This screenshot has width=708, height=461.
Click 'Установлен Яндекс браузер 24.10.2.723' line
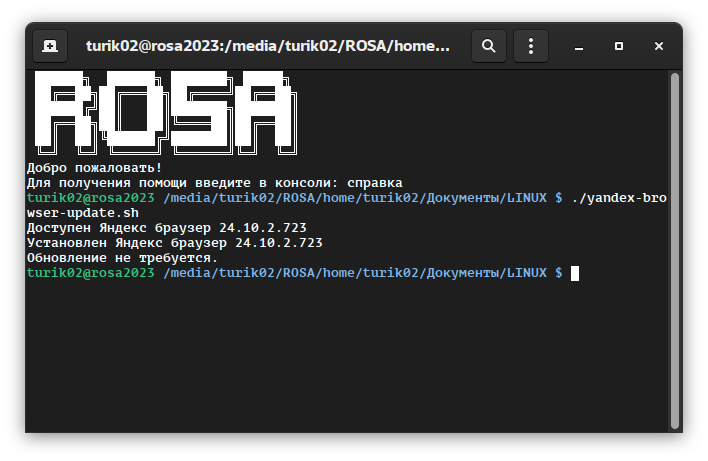(x=175, y=243)
